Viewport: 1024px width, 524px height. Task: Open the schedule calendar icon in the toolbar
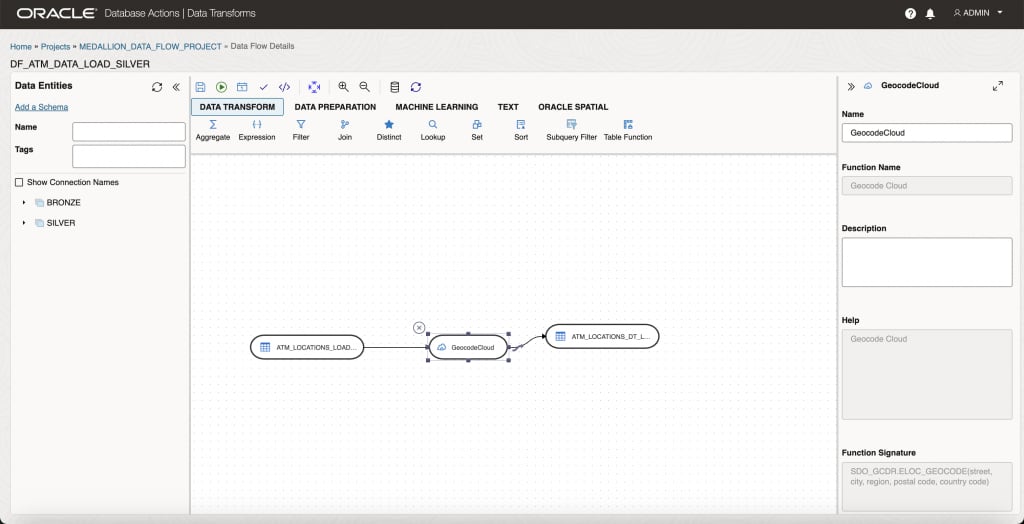(x=242, y=87)
